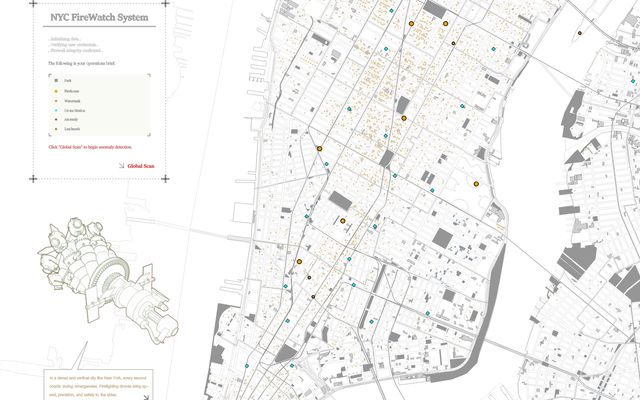Select anomaly marker below the top-right firehouse marker
640x400 pixels.
click(453, 43)
